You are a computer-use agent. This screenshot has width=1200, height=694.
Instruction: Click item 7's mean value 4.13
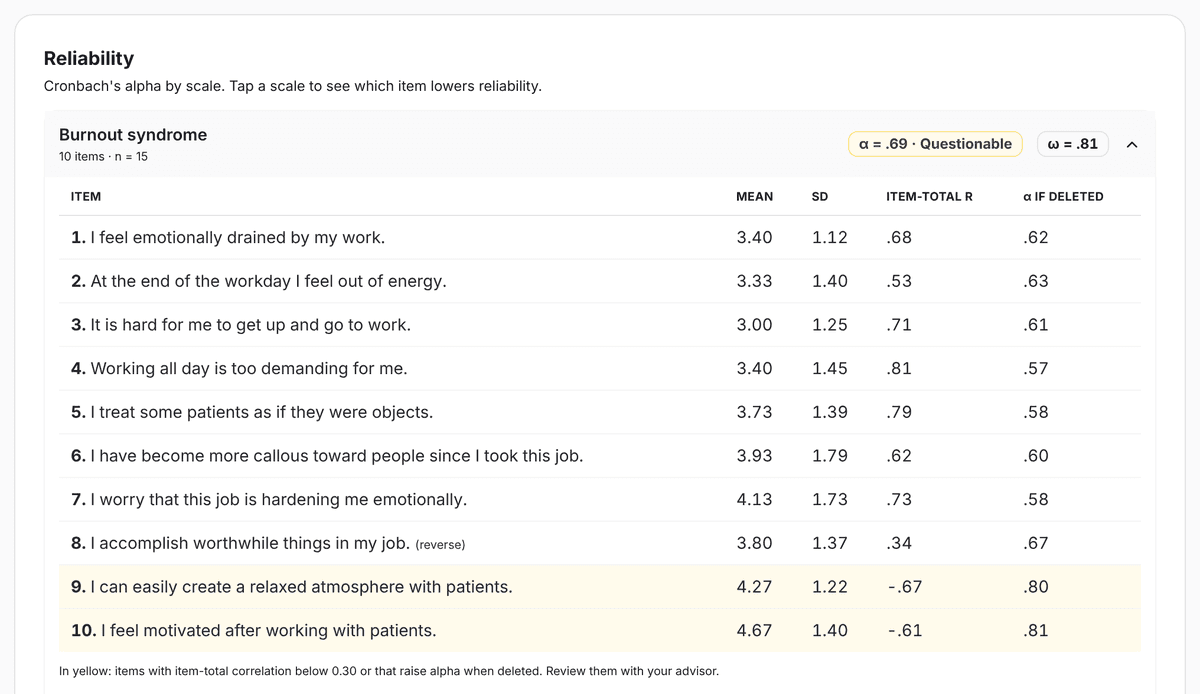coord(754,499)
